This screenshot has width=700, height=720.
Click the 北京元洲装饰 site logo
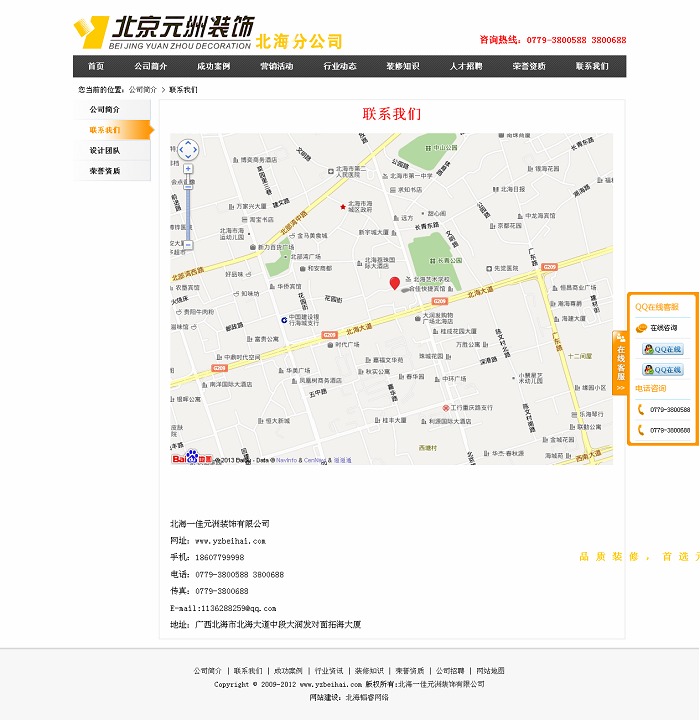[x=164, y=33]
